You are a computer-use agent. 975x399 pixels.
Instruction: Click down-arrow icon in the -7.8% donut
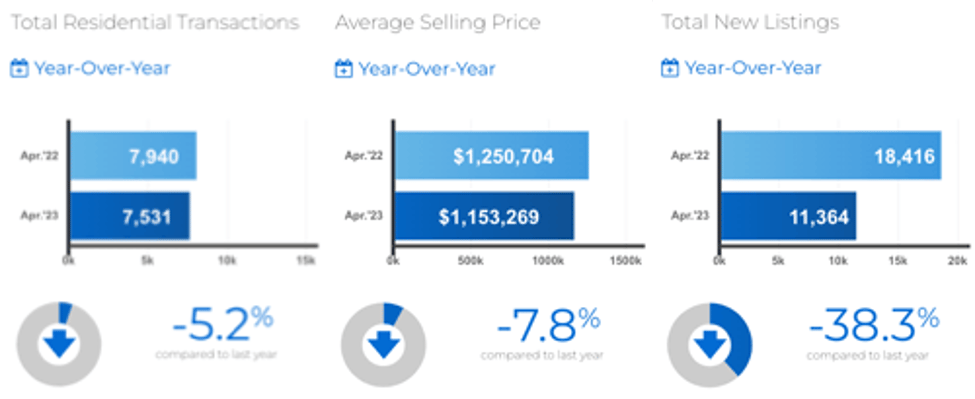pos(384,344)
